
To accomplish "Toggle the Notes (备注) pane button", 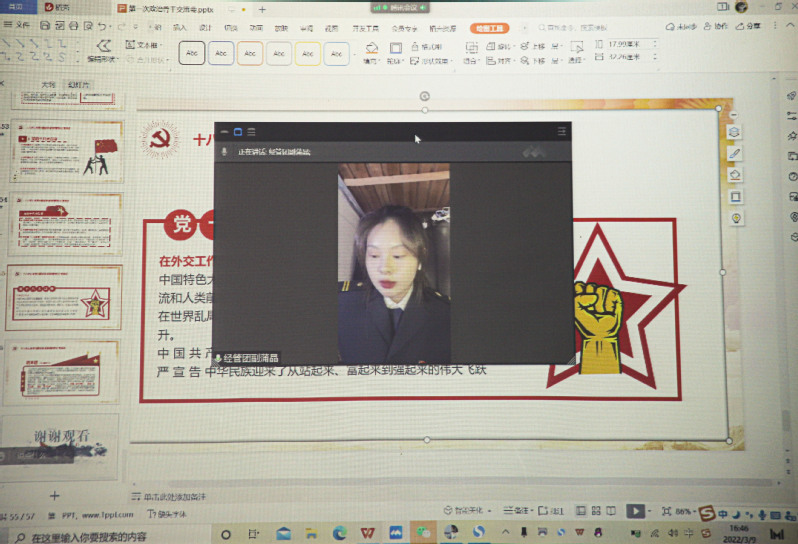I will tap(517, 510).
